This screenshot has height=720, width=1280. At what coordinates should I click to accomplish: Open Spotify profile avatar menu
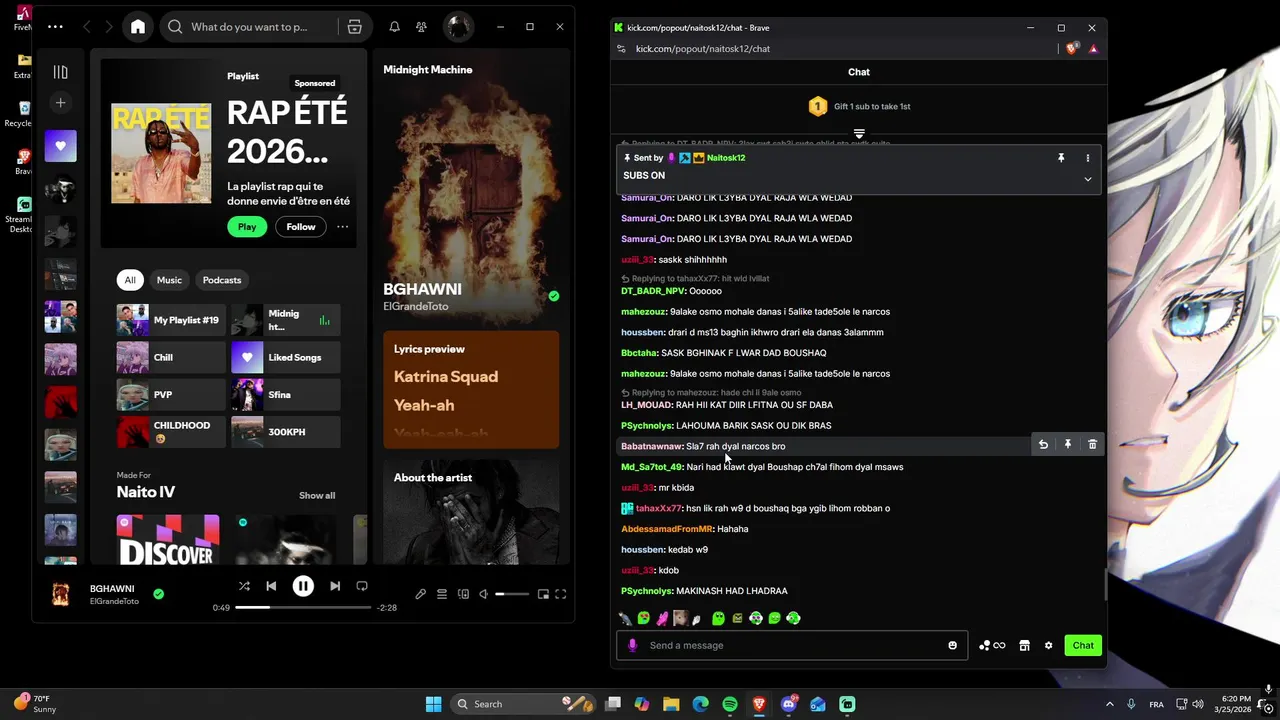pos(458,27)
